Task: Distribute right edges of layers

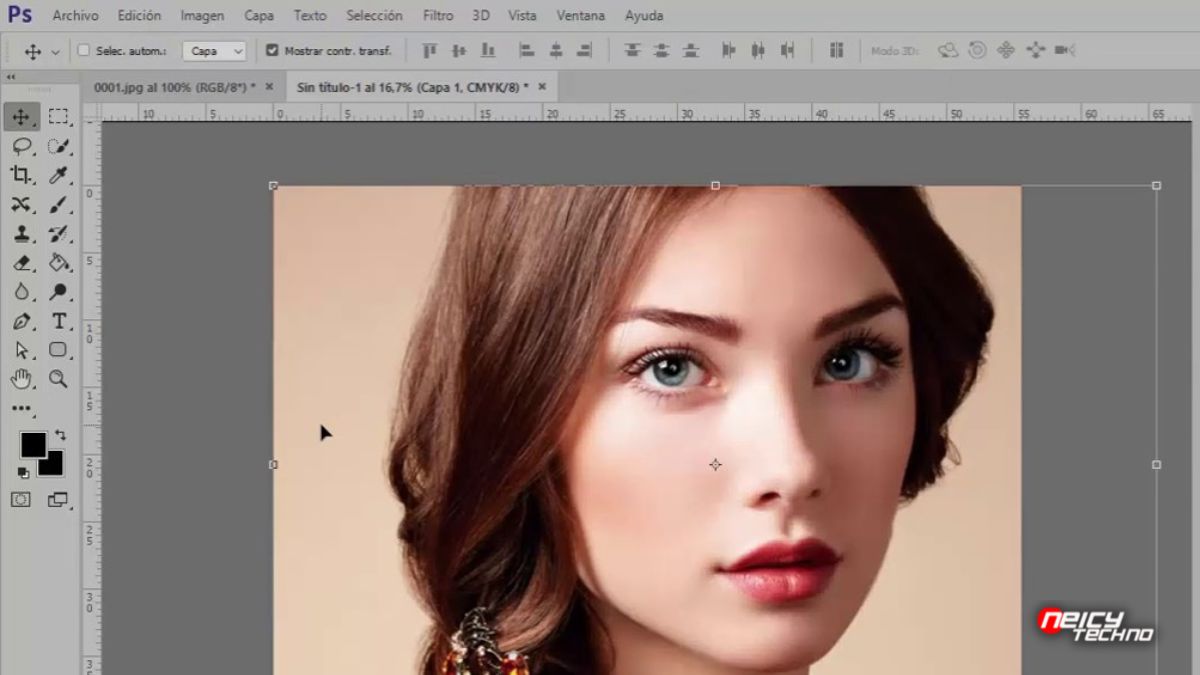Action: point(788,50)
